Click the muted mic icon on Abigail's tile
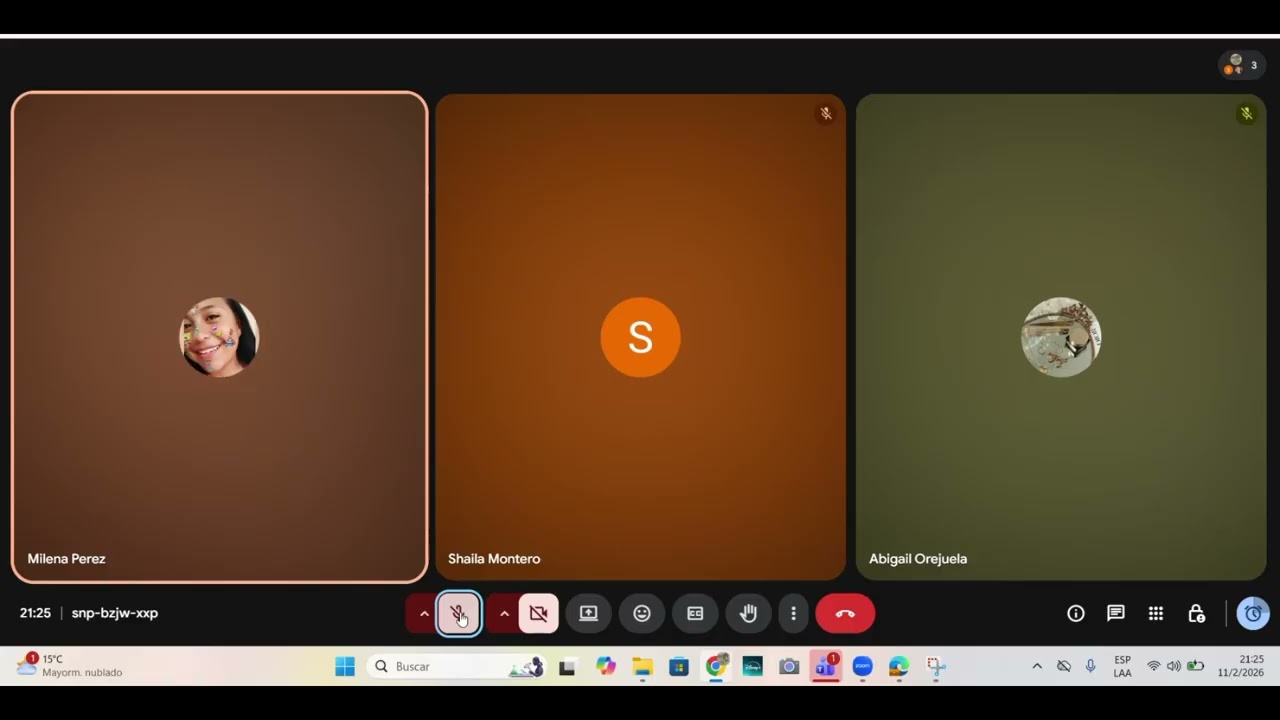Image resolution: width=1280 pixels, height=720 pixels. coord(1246,114)
